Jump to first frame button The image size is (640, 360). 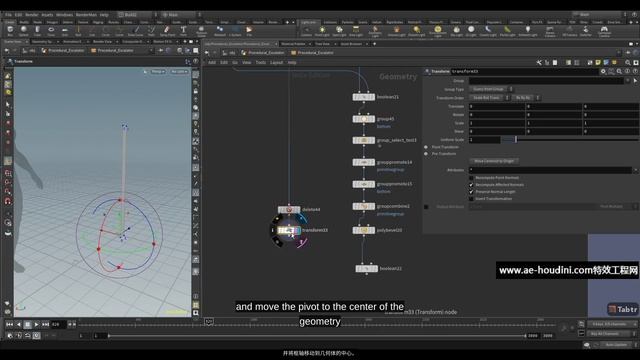pyautogui.click(x=9, y=324)
